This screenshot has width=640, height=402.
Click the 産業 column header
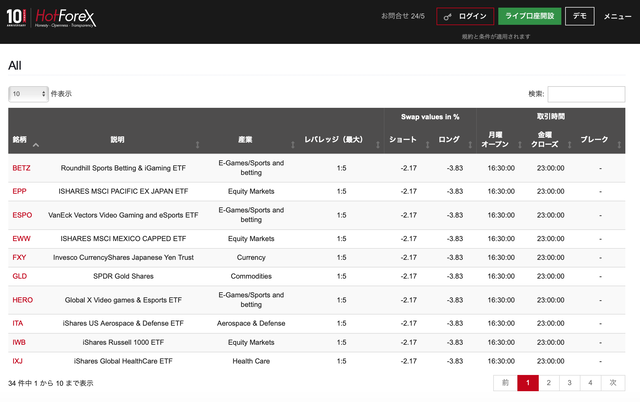(245, 140)
